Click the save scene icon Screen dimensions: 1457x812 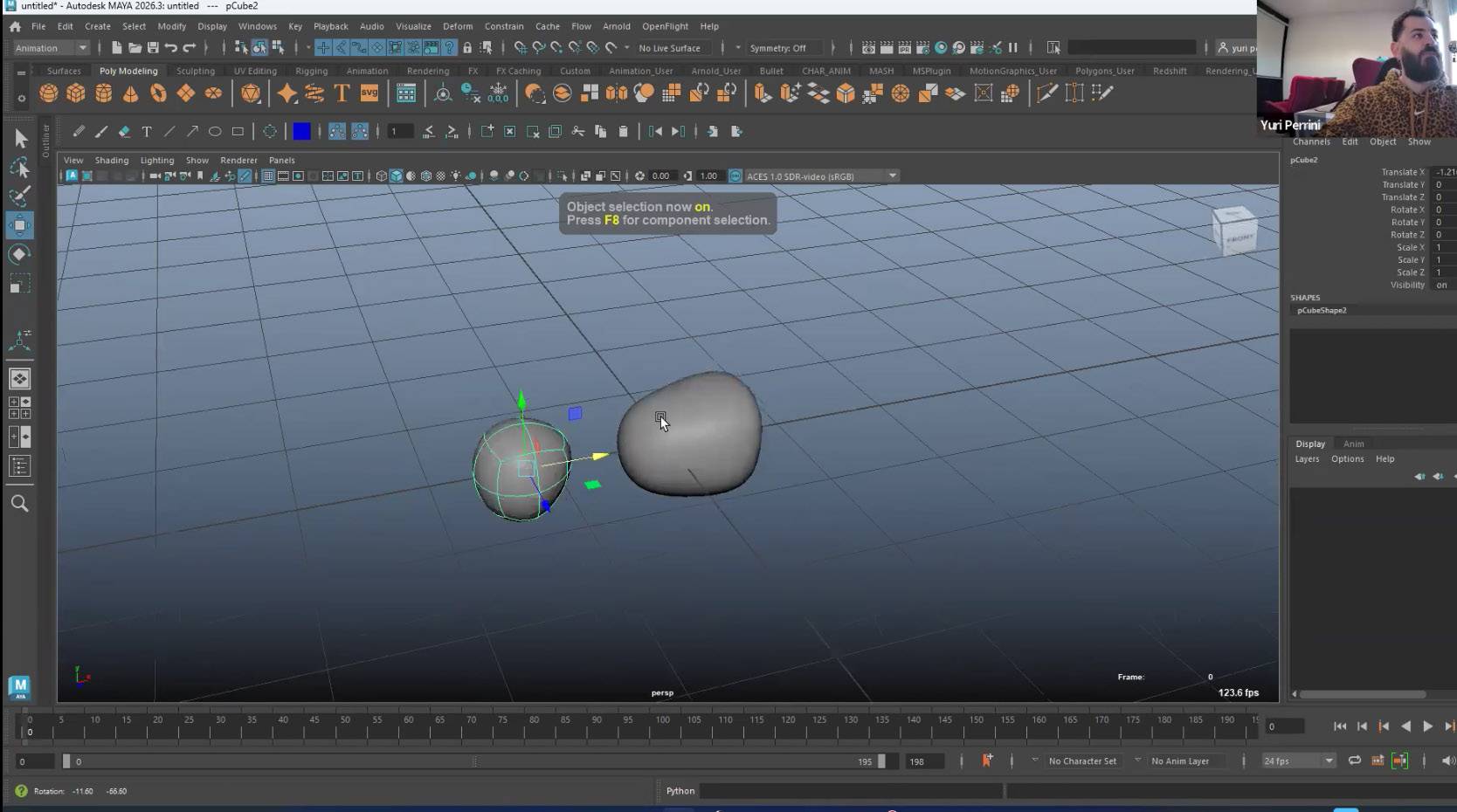tap(153, 48)
